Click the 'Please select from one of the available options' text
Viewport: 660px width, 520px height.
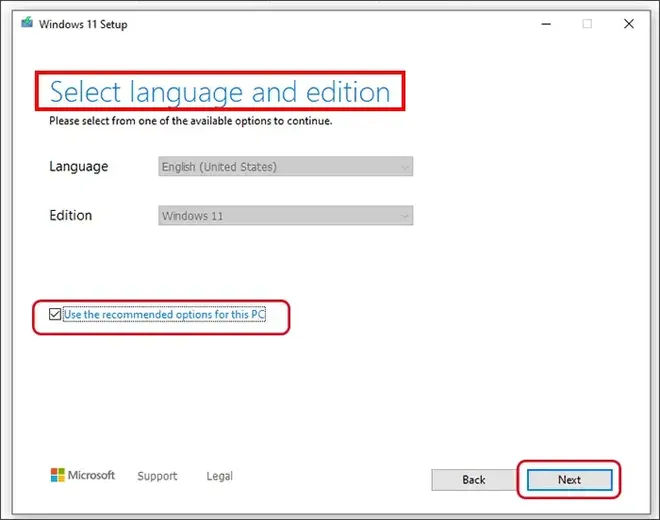click(191, 121)
